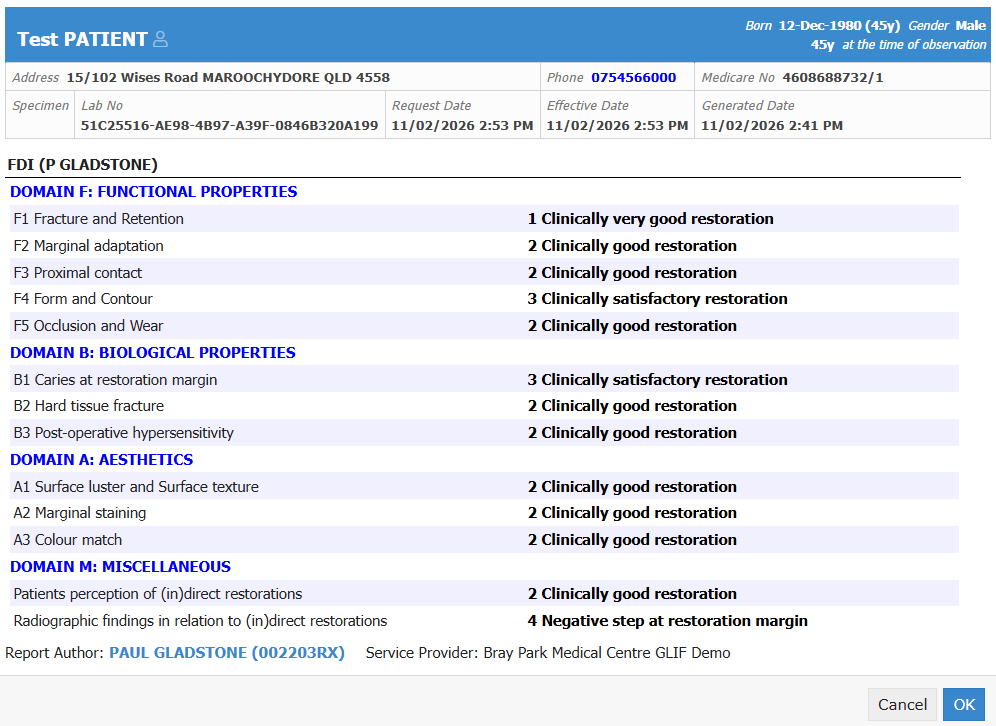Select Domain F: Functional Properties heading

pyautogui.click(x=153, y=192)
